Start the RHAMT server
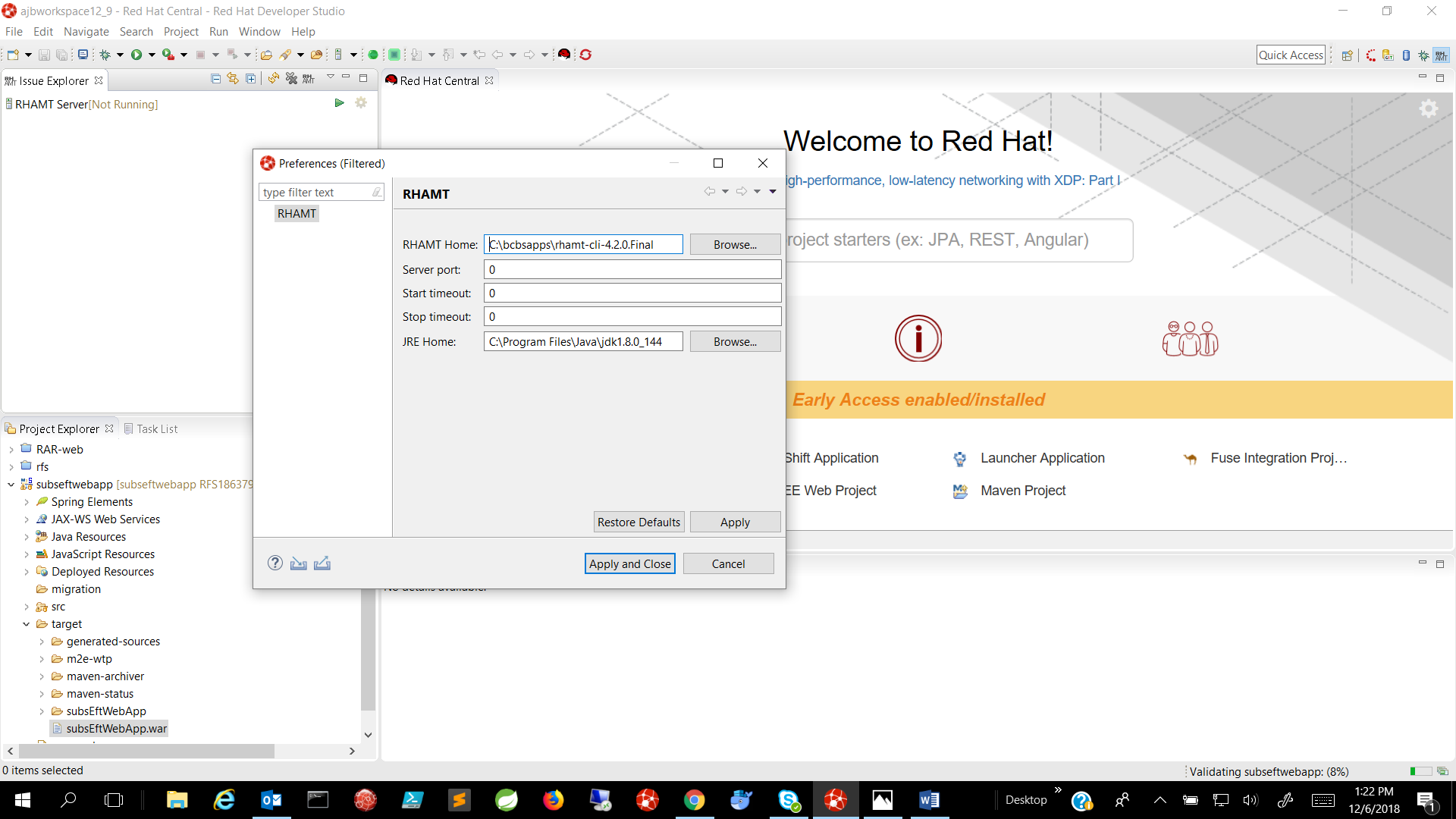 click(339, 103)
